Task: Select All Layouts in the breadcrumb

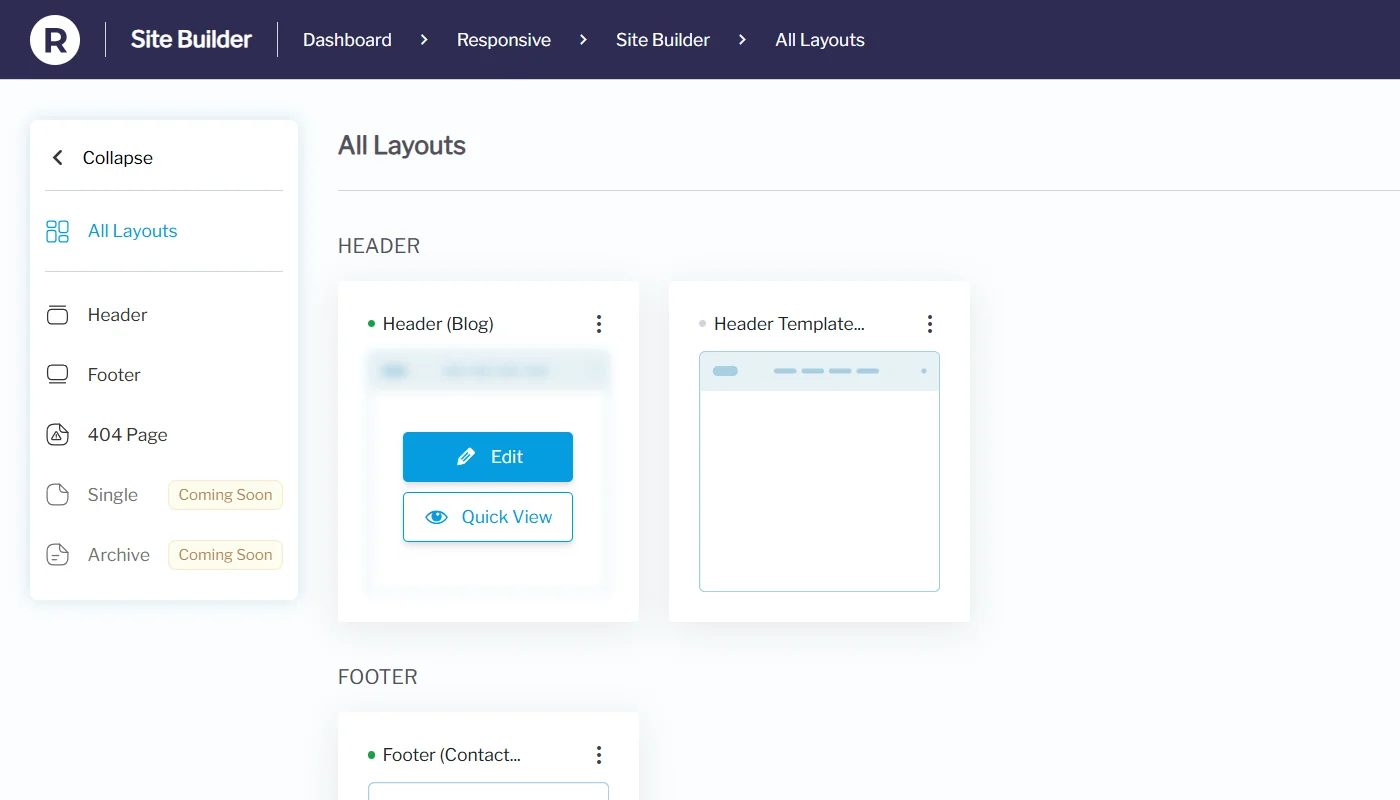Action: [820, 40]
